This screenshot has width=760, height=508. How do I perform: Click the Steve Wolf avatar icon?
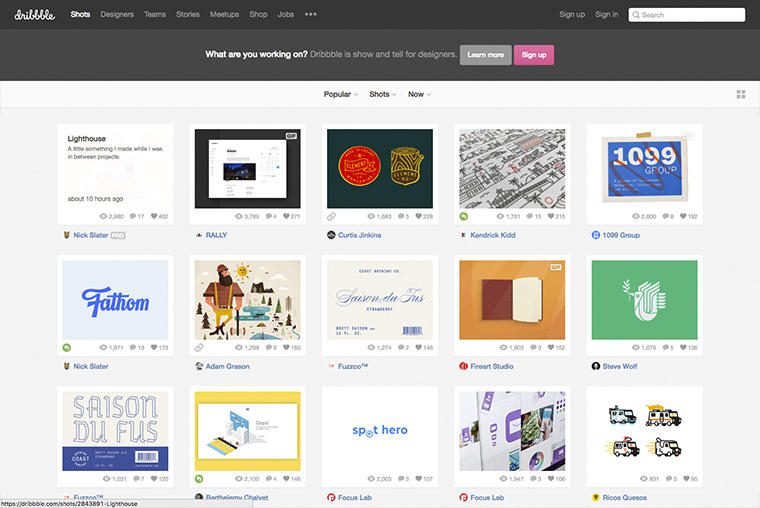(596, 366)
